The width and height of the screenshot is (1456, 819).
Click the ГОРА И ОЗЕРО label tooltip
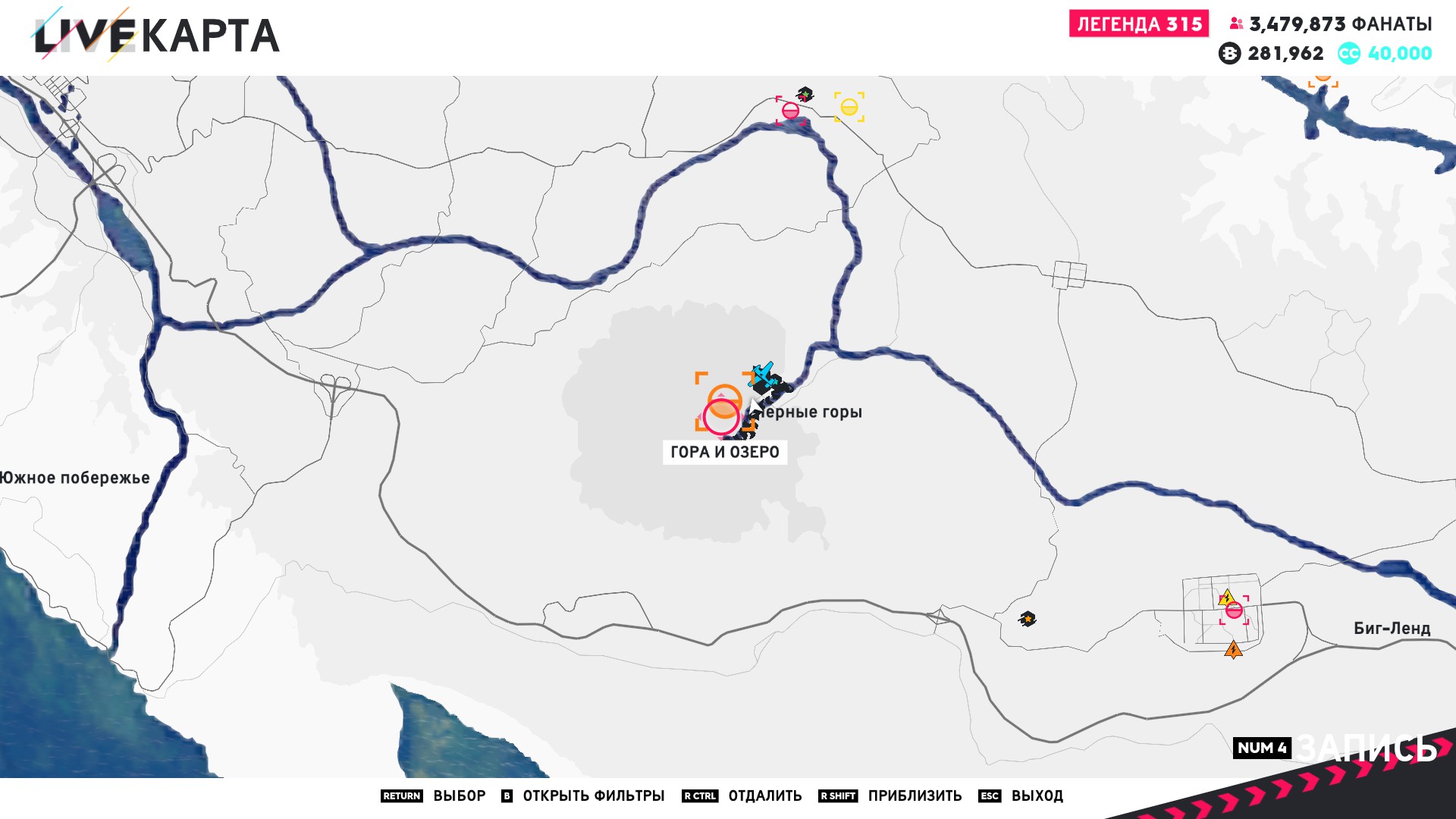tap(724, 452)
